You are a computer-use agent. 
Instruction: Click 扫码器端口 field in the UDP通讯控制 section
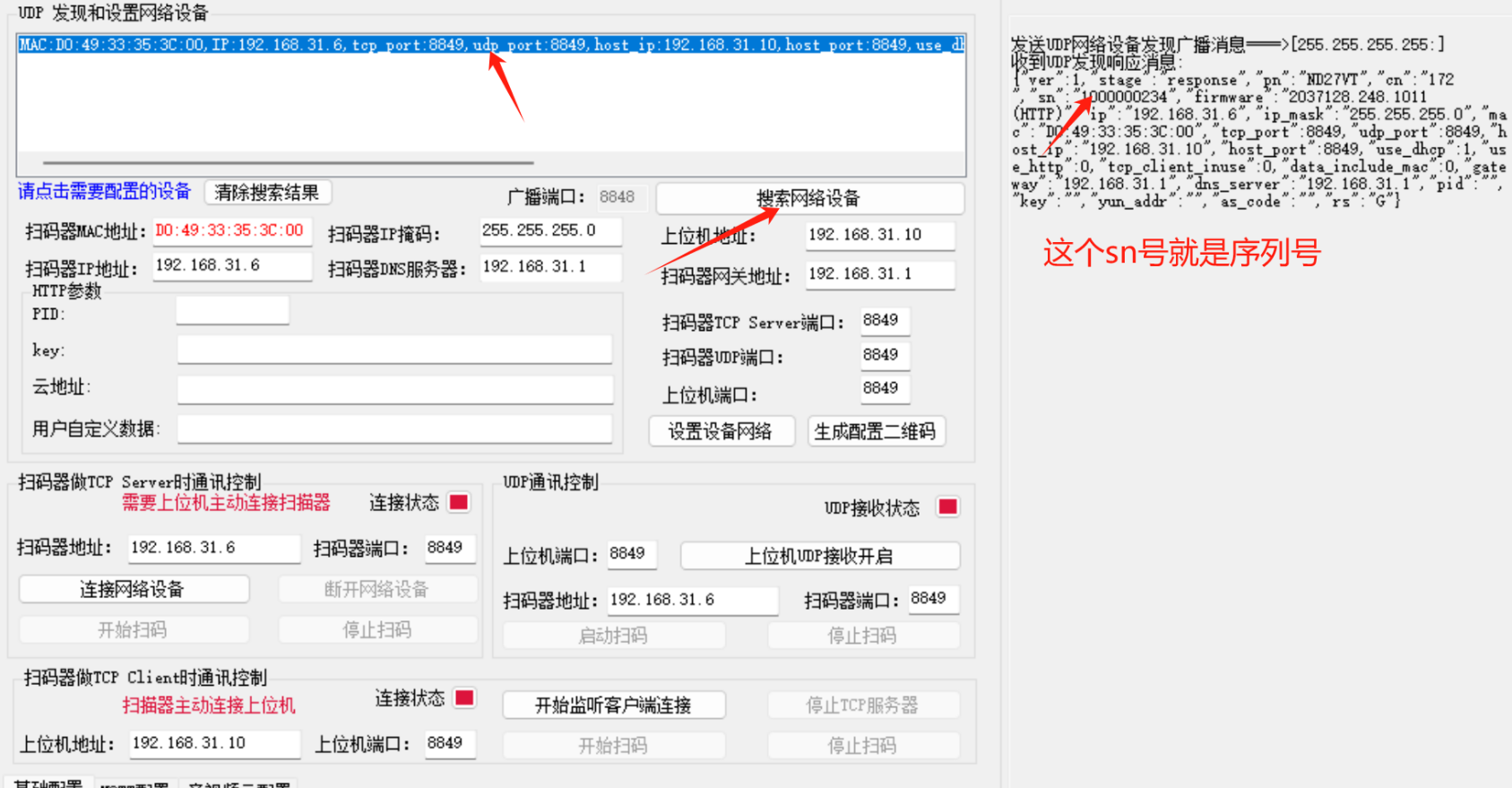933,600
